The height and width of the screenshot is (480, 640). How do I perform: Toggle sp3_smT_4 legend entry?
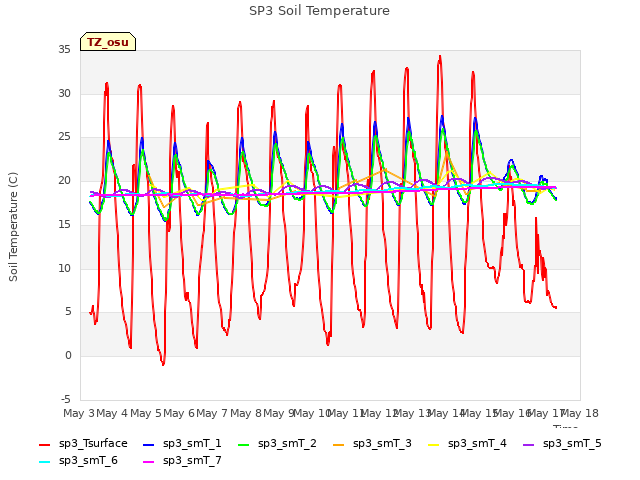tap(467, 444)
